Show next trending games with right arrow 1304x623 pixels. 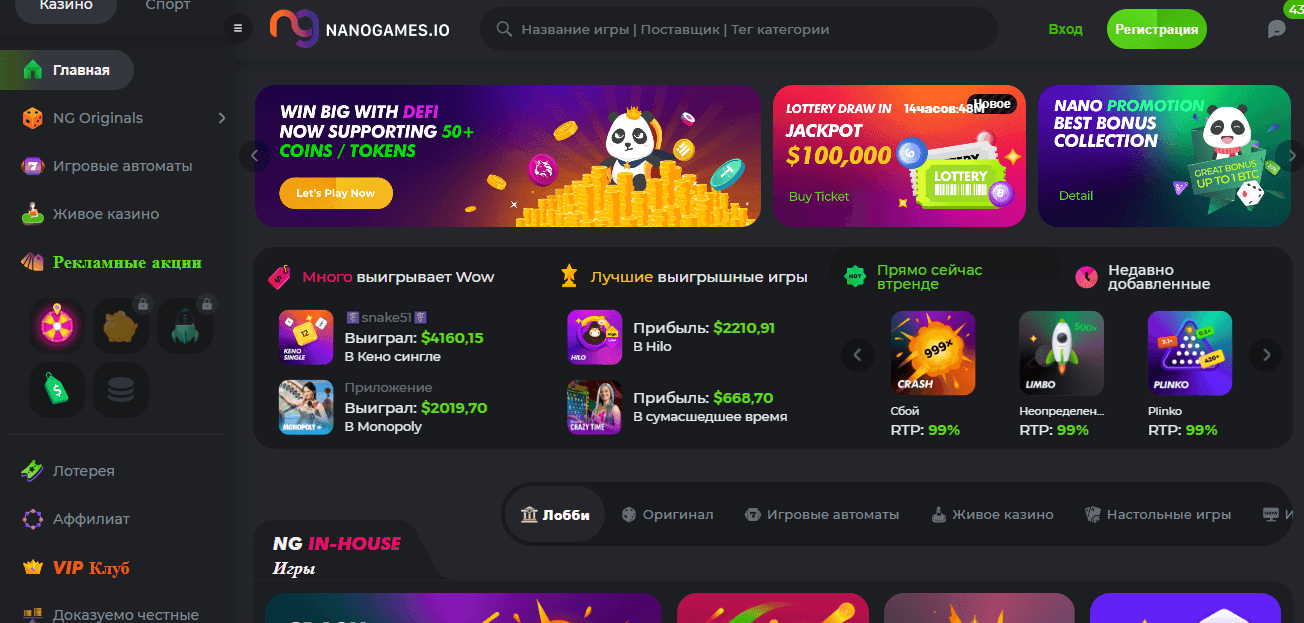[1266, 354]
